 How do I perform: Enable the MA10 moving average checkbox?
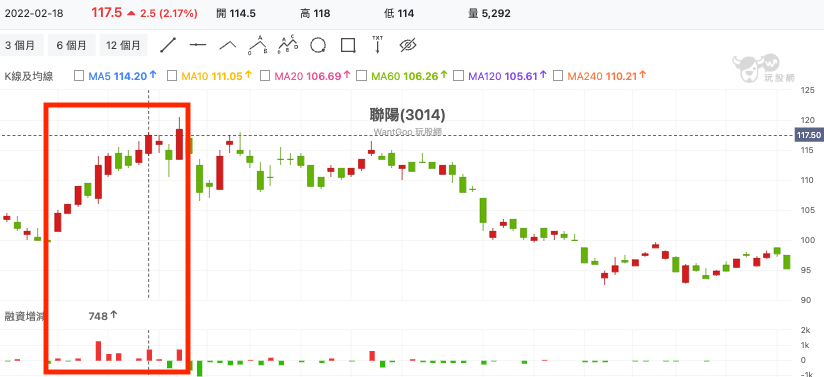pyautogui.click(x=172, y=76)
